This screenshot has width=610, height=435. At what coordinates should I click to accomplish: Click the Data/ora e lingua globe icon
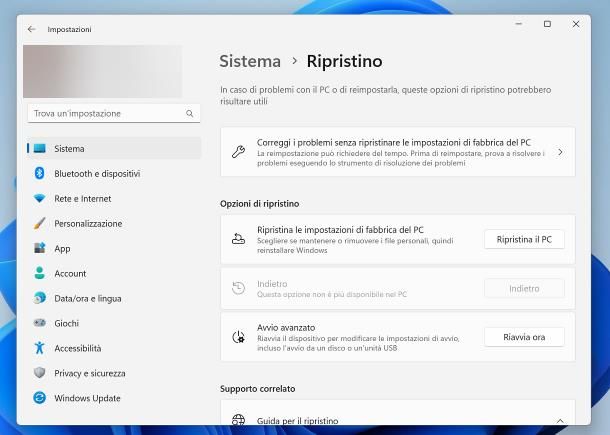coord(40,298)
